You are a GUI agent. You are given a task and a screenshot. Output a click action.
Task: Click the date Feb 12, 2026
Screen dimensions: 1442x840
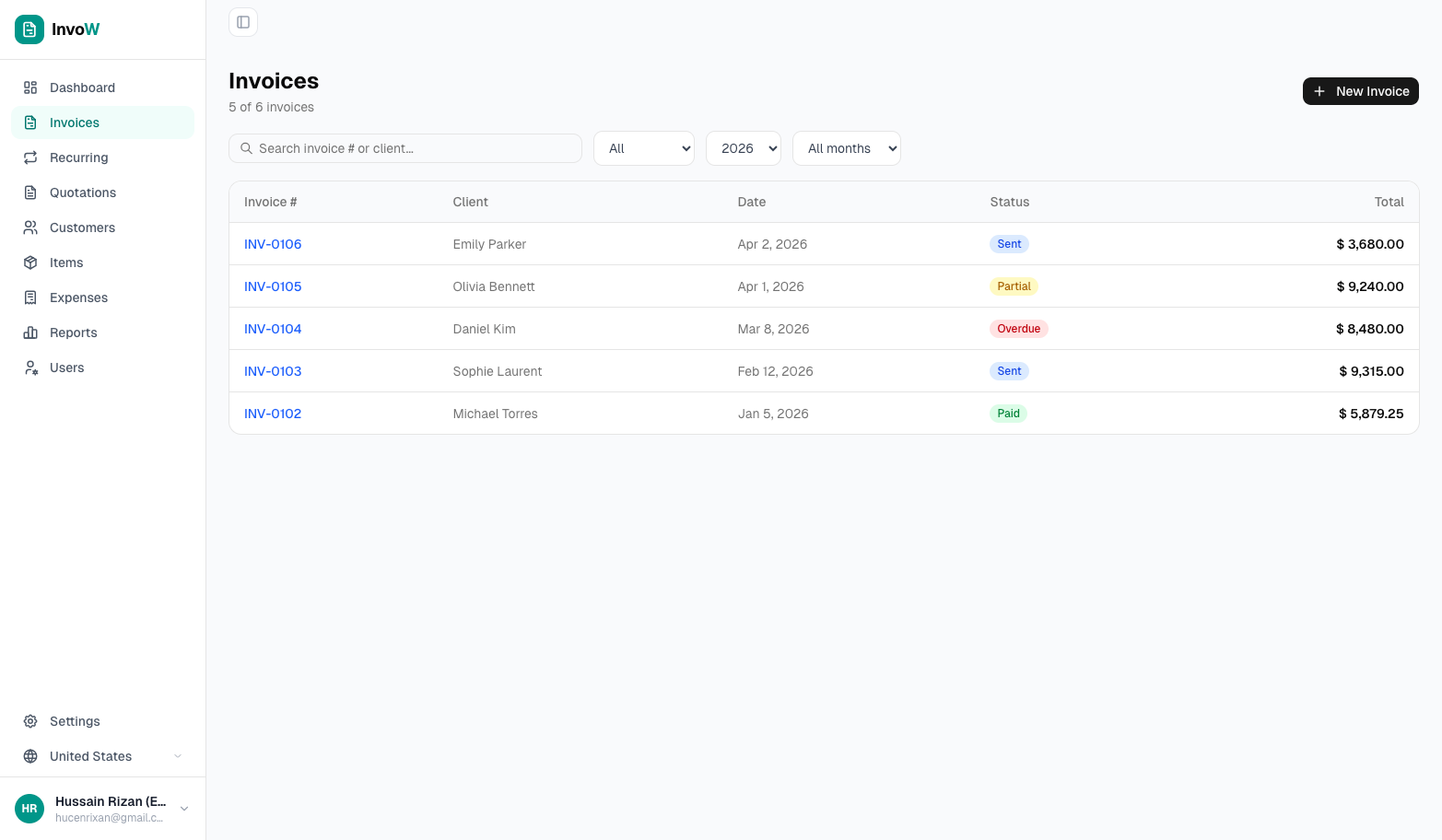[x=776, y=371]
